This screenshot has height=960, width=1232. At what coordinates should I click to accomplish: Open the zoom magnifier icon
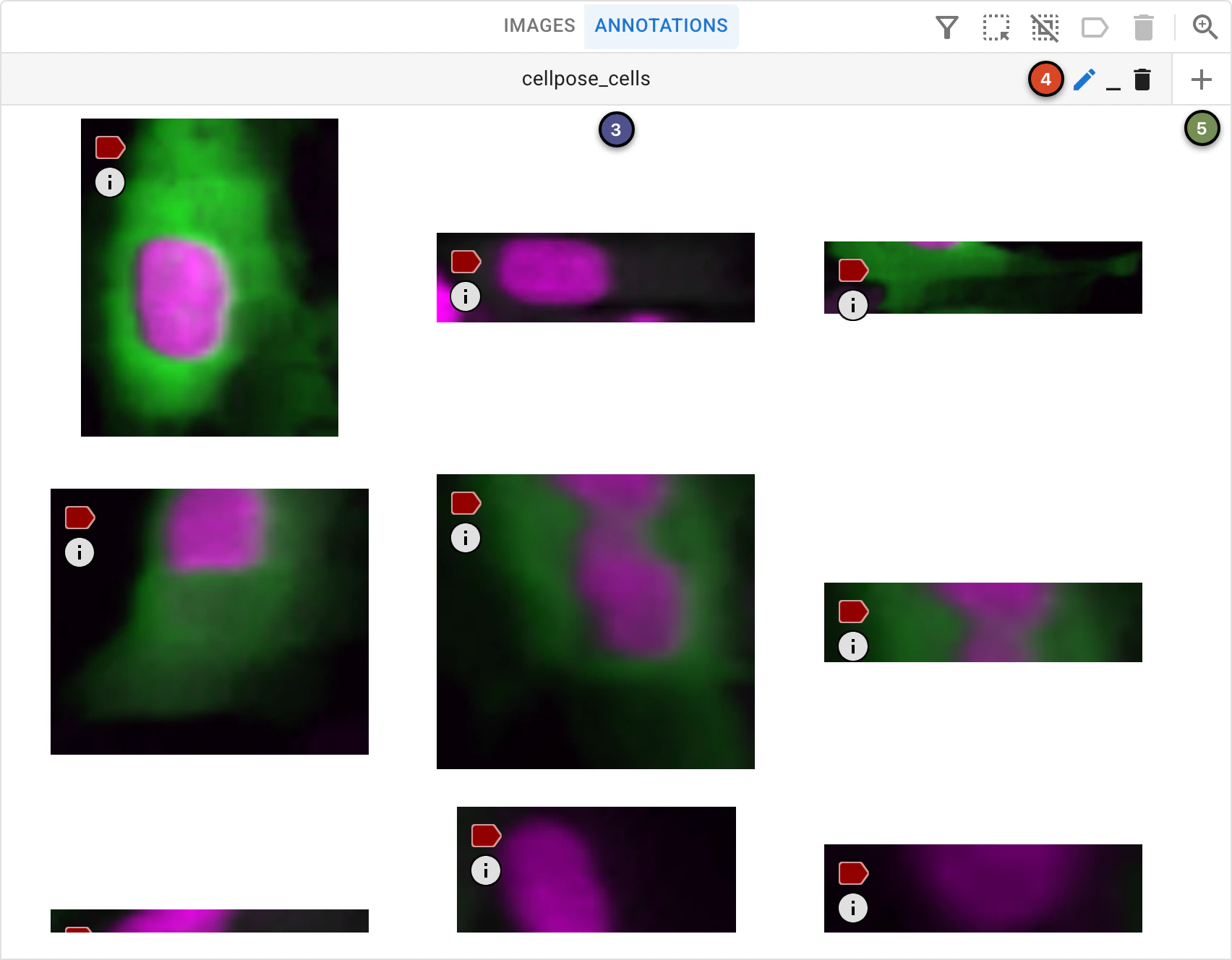[1205, 27]
